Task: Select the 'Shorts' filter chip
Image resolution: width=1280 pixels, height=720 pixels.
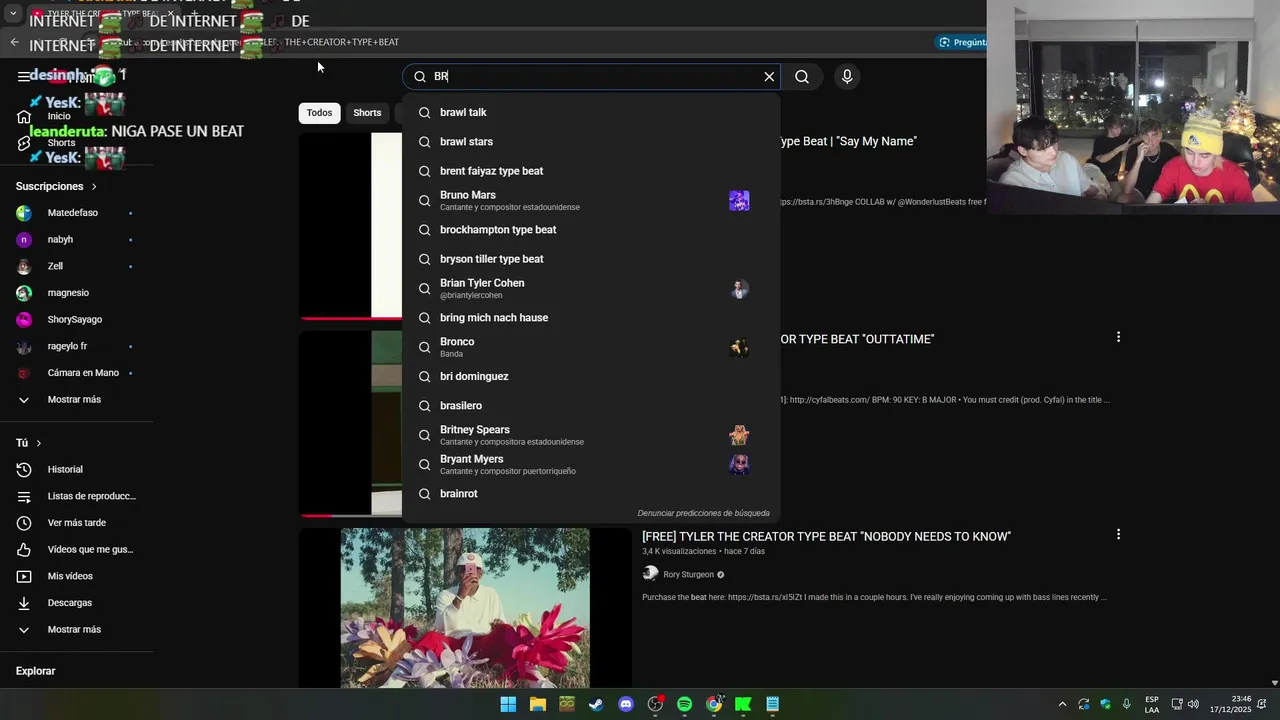Action: click(367, 113)
